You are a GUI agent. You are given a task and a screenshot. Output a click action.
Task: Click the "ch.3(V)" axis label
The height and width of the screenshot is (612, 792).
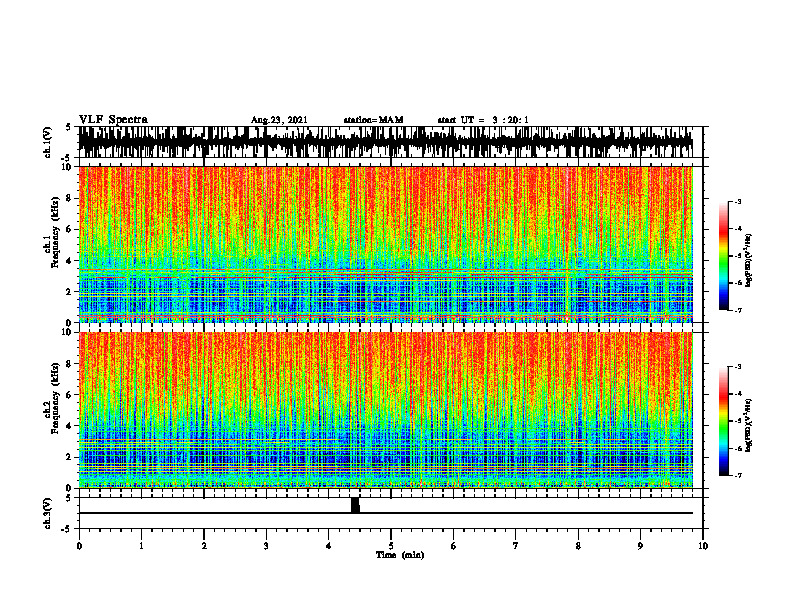[48, 513]
